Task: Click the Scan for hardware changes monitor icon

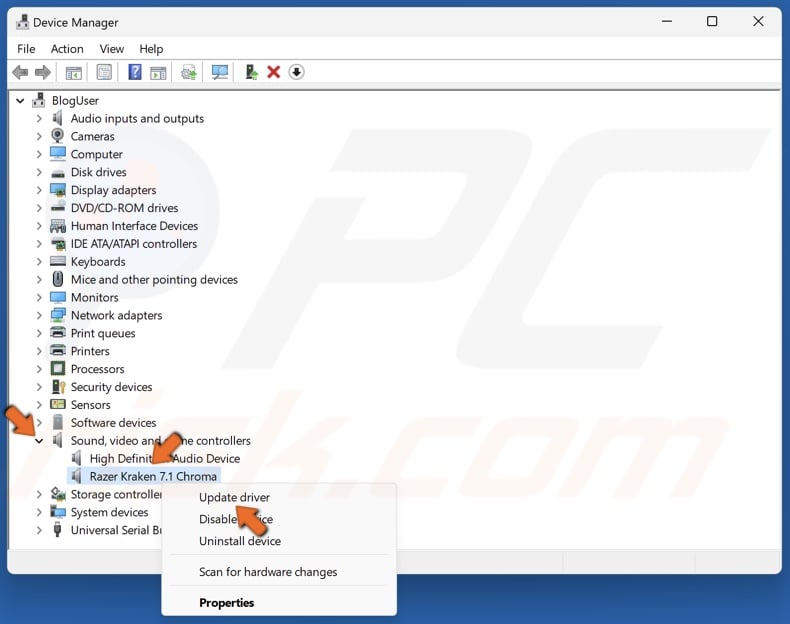Action: (220, 73)
